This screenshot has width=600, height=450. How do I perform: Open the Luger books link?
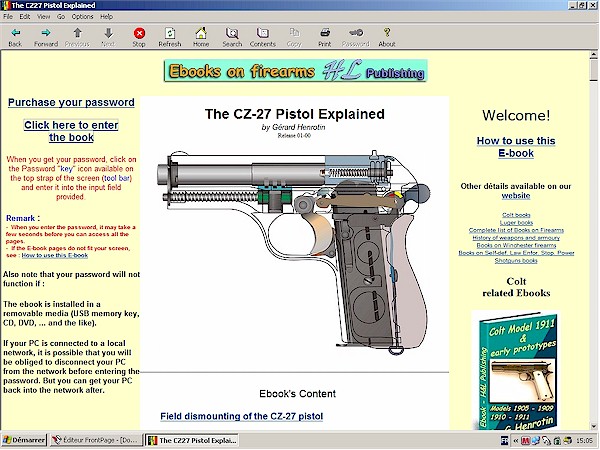tap(516, 223)
